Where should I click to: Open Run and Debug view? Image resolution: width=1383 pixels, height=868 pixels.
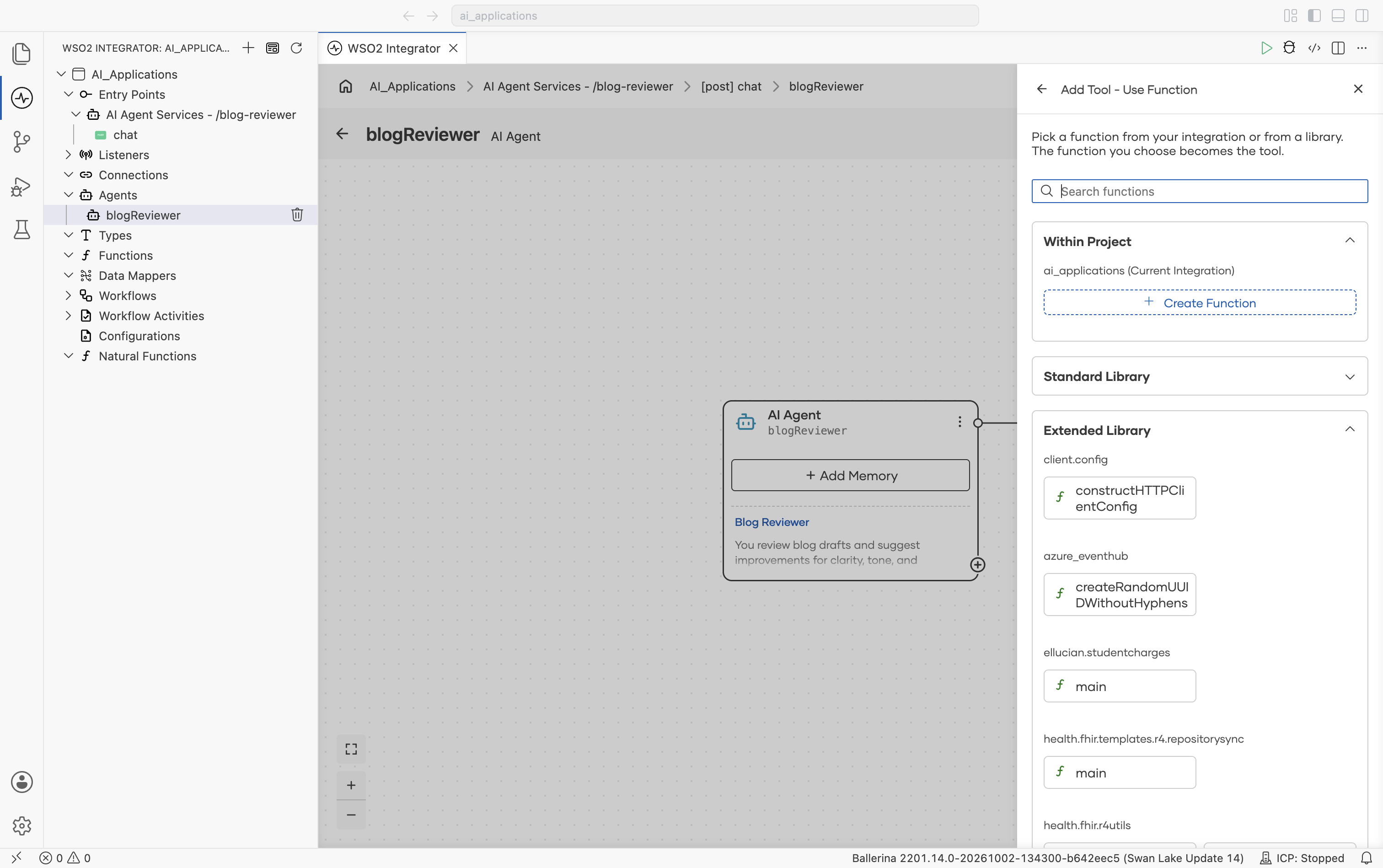pyautogui.click(x=21, y=186)
